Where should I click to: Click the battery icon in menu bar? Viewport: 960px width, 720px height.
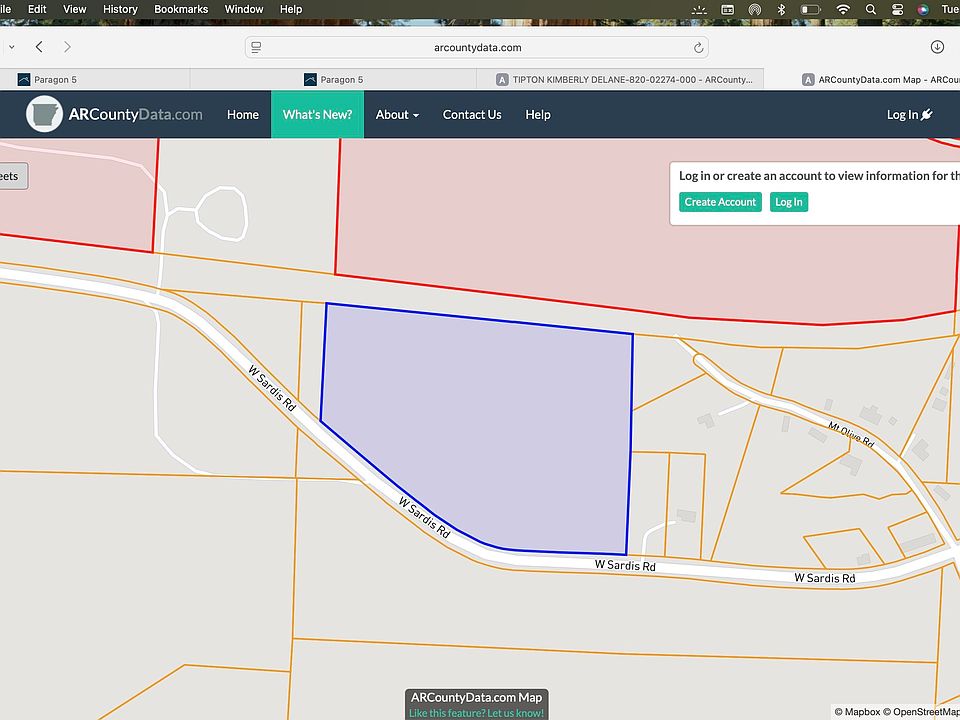[x=811, y=9]
